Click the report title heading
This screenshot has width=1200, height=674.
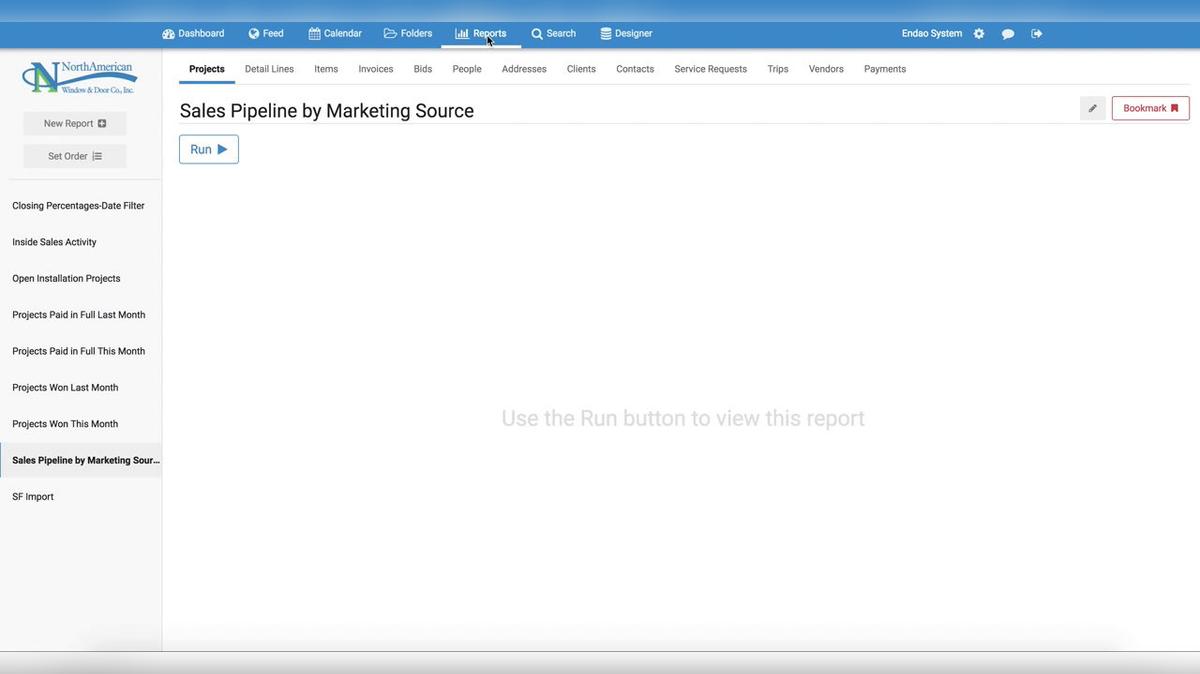pyautogui.click(x=327, y=111)
